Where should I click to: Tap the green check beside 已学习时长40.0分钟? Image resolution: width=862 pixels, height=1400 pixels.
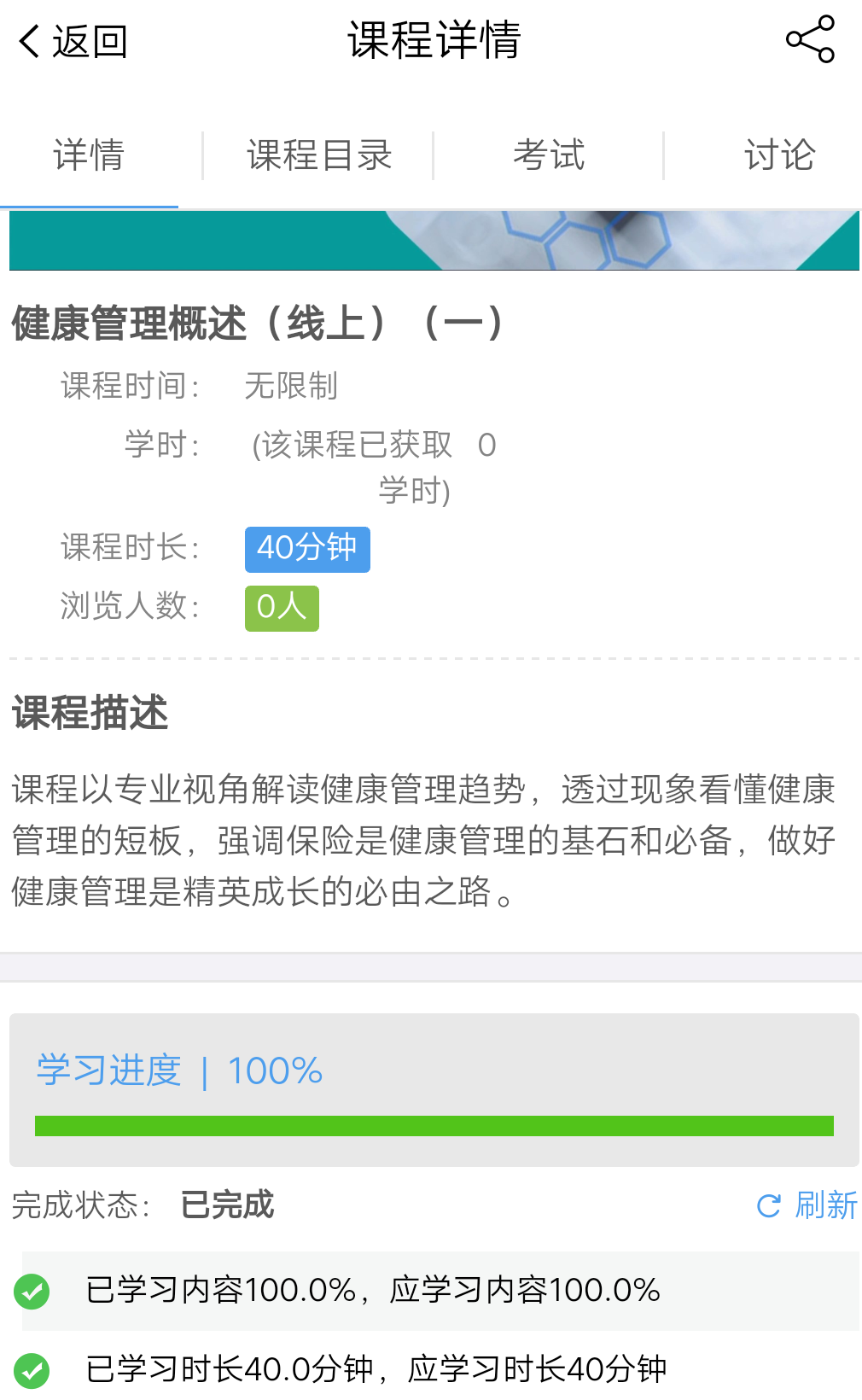[x=32, y=1371]
